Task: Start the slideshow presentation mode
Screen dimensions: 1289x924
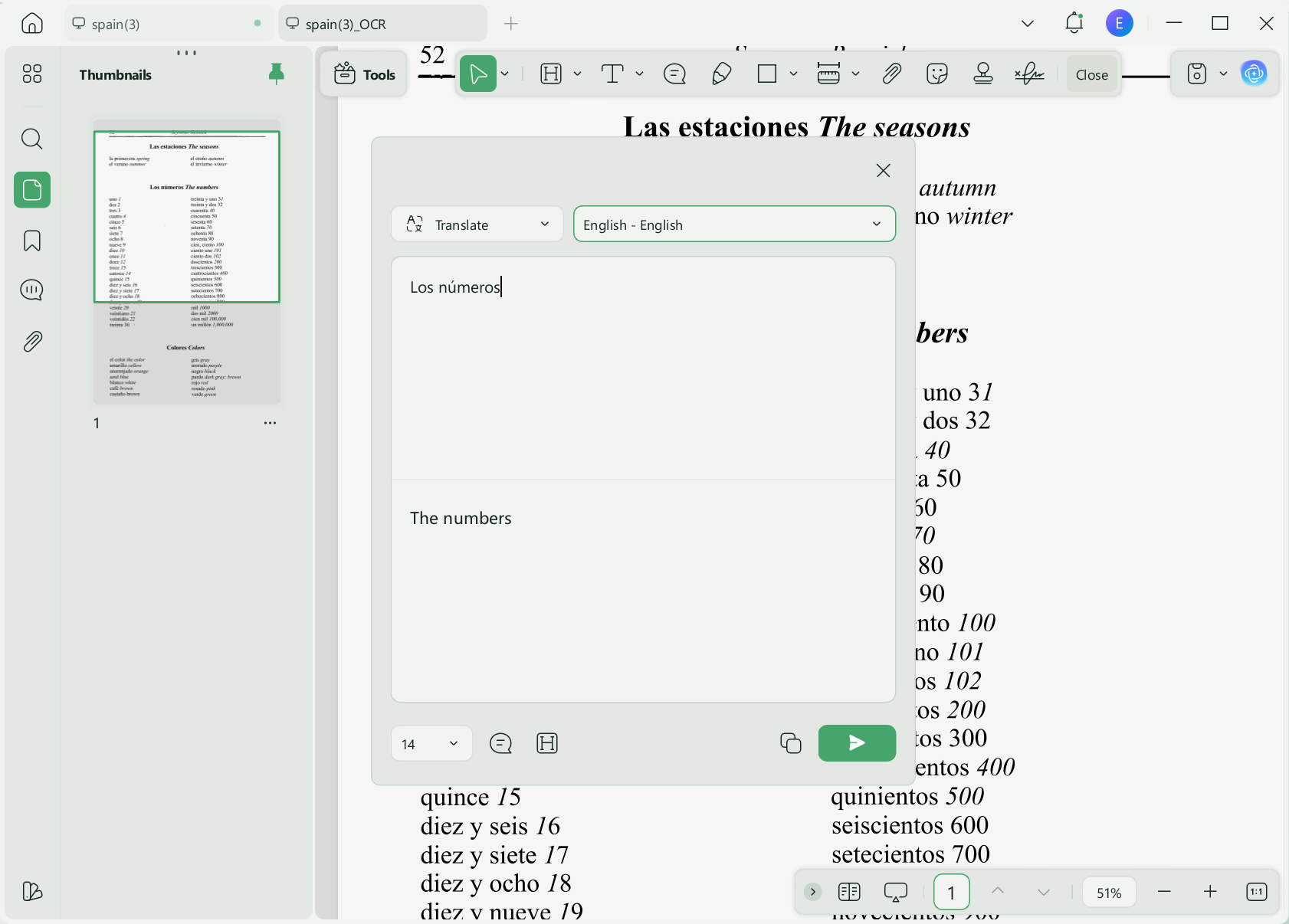Action: tap(895, 892)
